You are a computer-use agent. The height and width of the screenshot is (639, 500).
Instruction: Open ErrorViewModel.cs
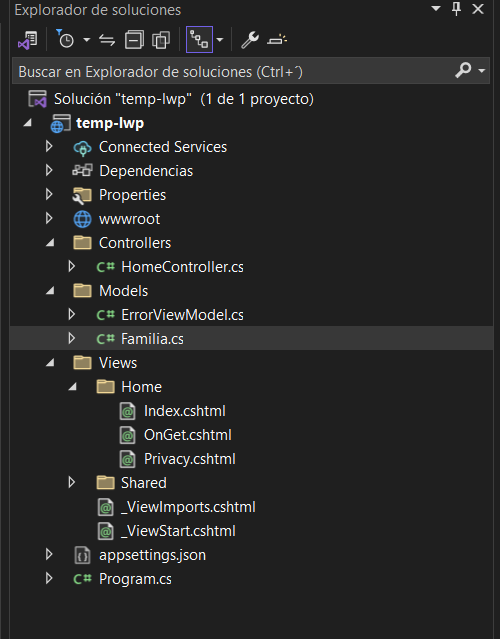(183, 315)
